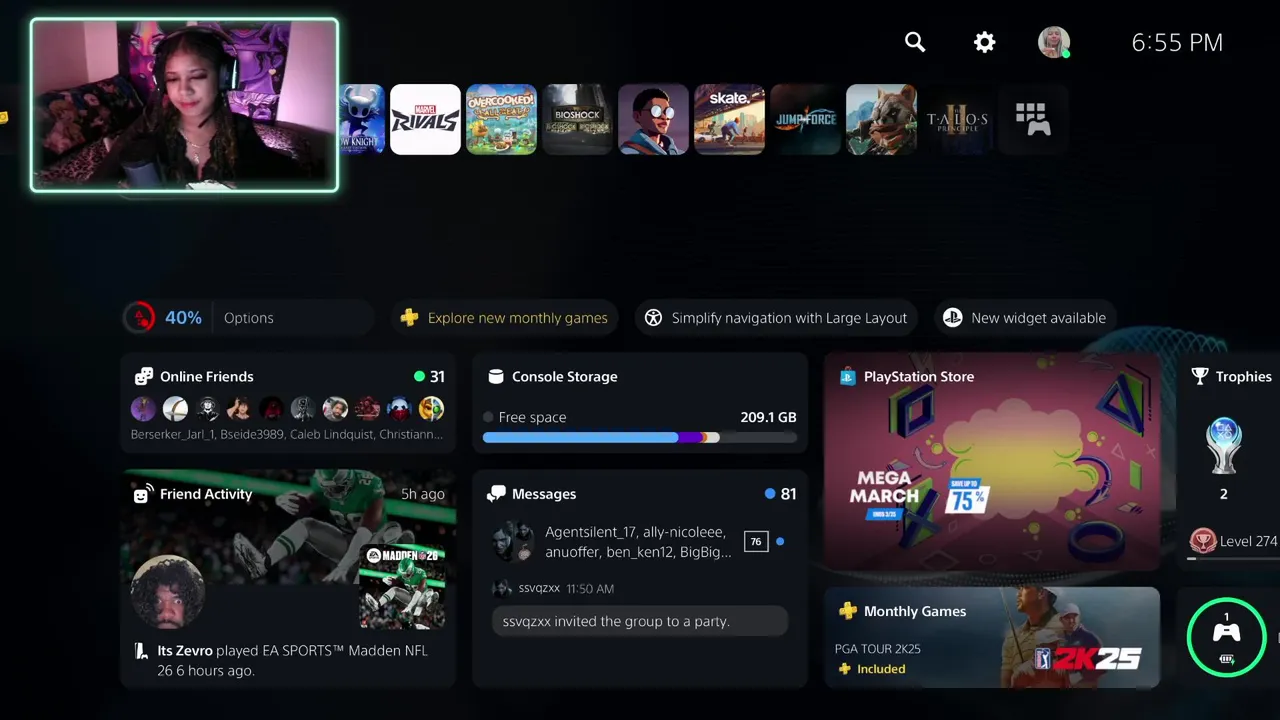
Task: Click the Monthly Games plus icon
Action: coord(847,611)
